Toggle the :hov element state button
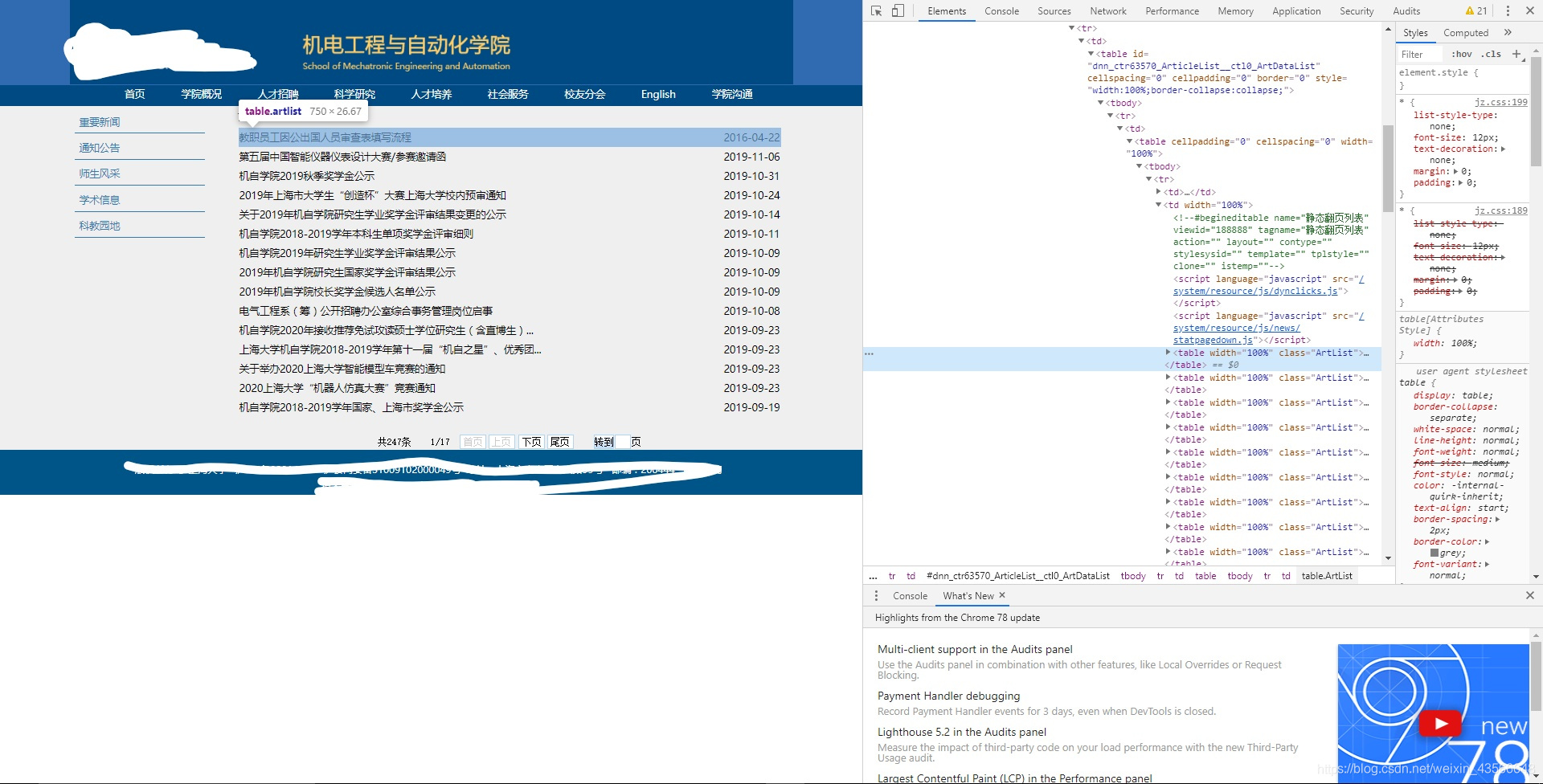This screenshot has width=1543, height=784. (x=1462, y=54)
